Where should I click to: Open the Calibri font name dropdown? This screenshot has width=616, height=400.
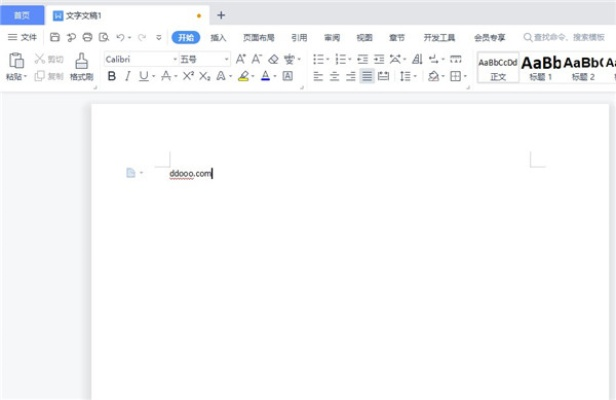click(139, 59)
